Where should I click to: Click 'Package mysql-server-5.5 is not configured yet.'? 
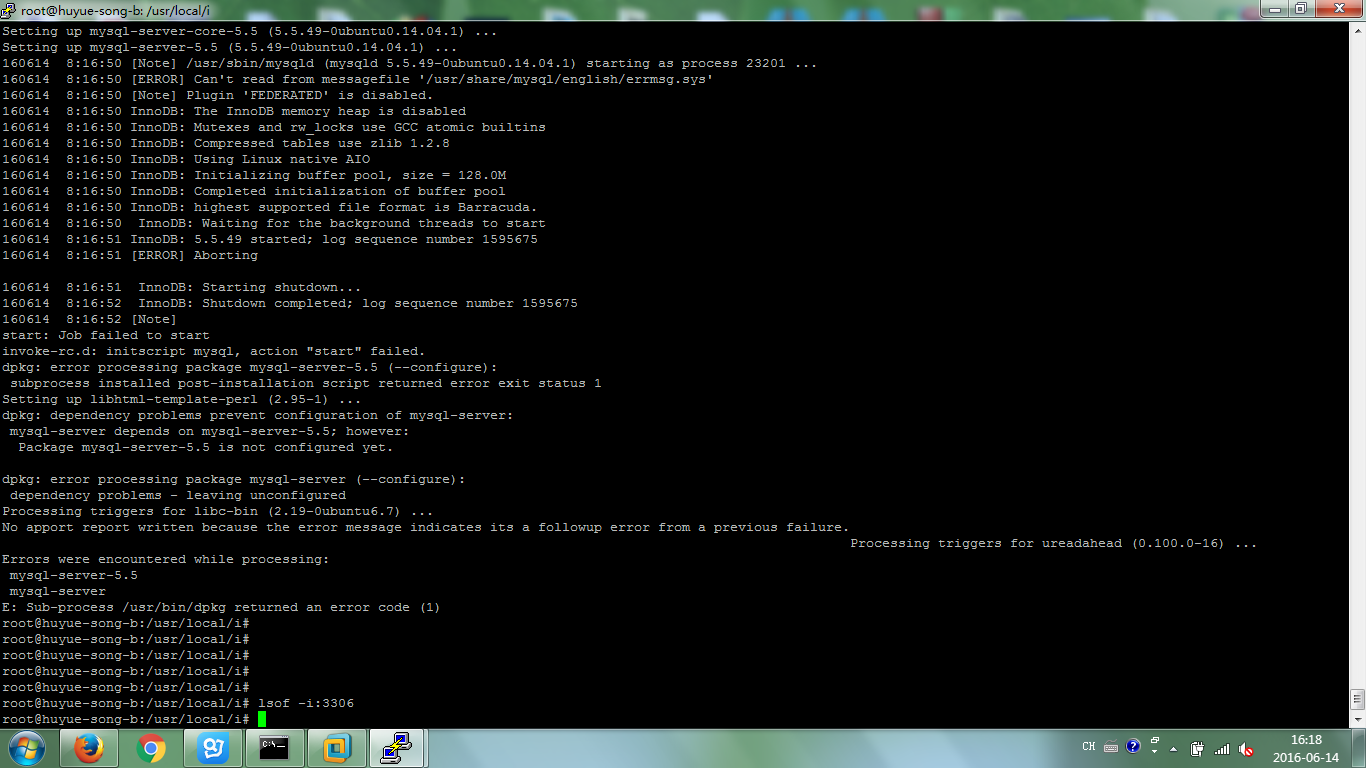206,447
